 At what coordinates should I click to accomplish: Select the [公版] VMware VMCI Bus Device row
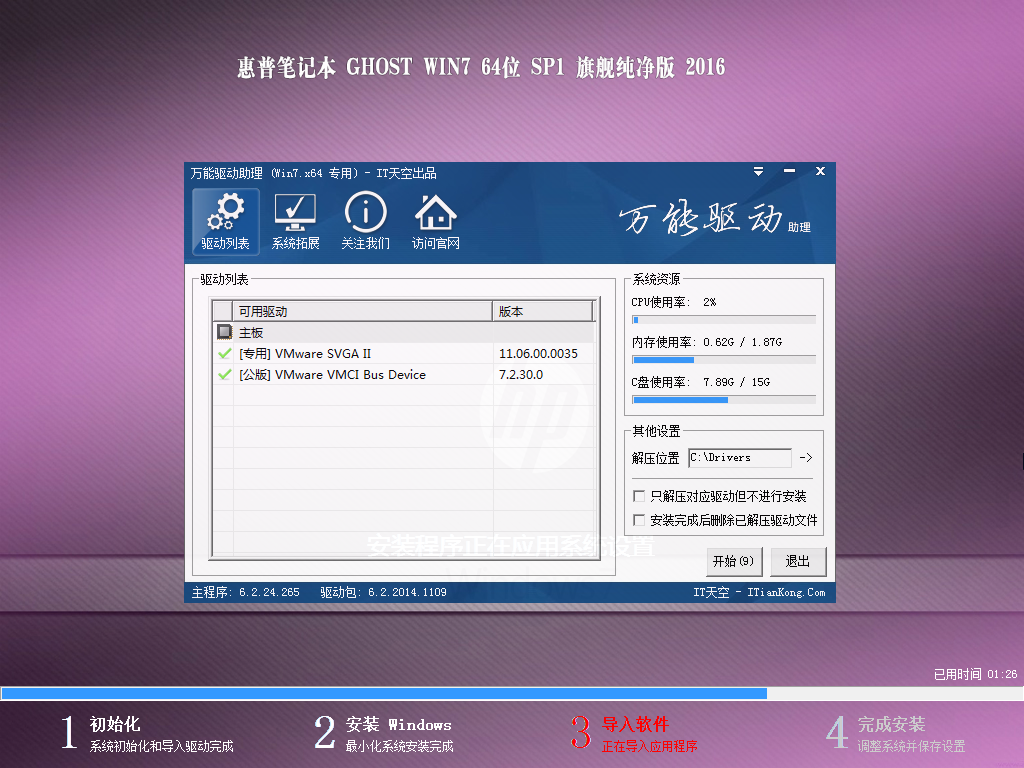click(403, 374)
